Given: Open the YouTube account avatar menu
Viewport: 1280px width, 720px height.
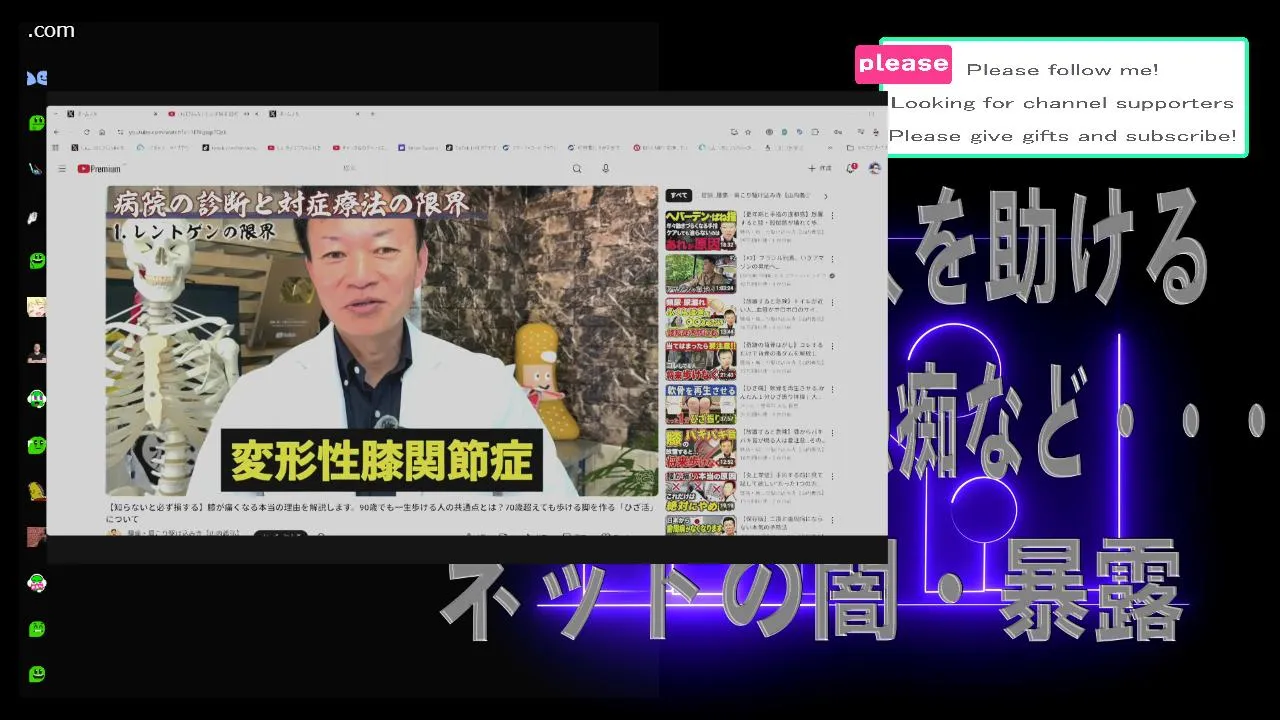Looking at the screenshot, I should click(x=875, y=168).
